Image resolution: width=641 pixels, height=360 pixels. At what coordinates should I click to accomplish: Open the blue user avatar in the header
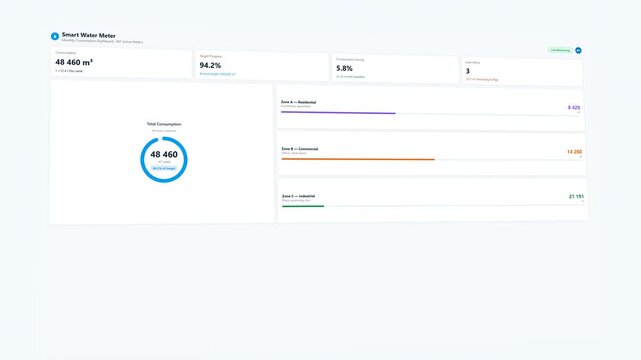578,50
